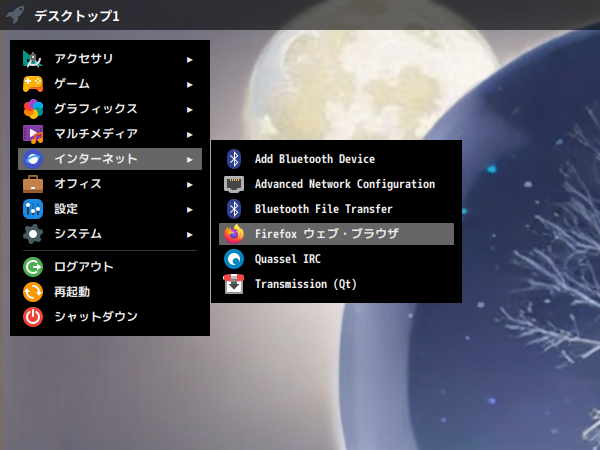Click the インターネット globe icon

pos(33,159)
